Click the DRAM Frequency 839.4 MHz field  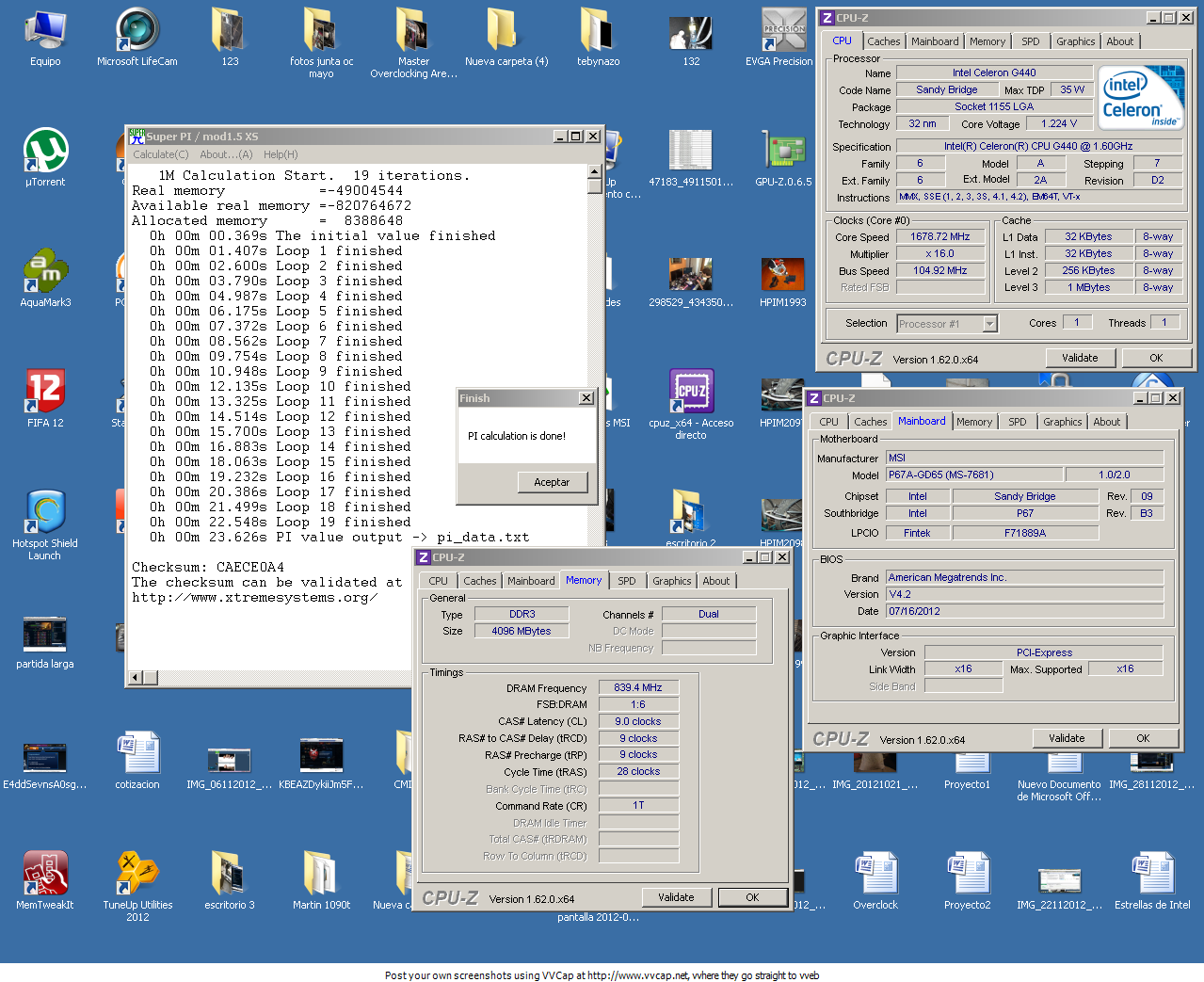638,687
